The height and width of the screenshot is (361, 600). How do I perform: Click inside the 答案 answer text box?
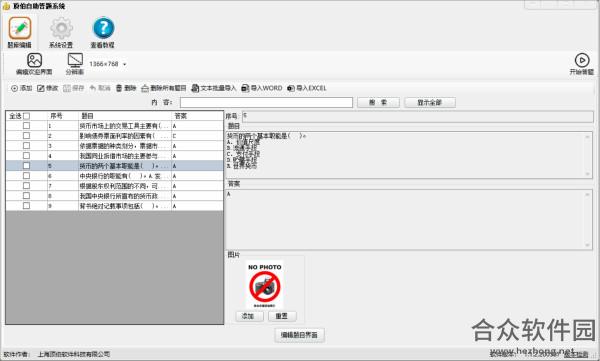[409, 220]
